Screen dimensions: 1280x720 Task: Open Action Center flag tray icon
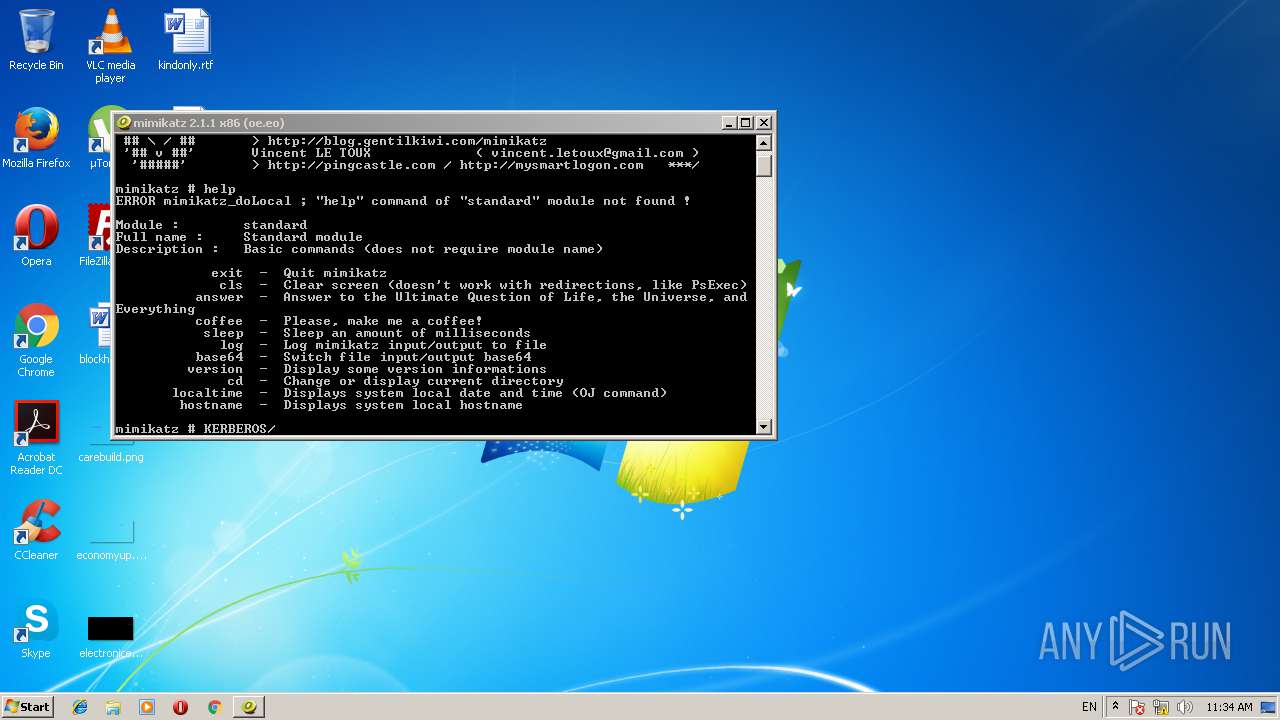1137,707
